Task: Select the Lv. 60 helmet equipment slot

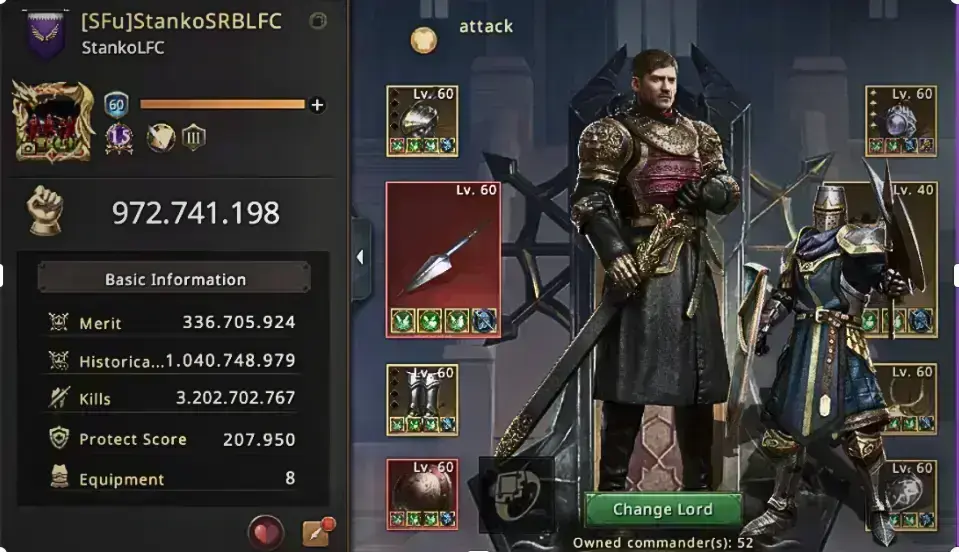Action: 422,121
